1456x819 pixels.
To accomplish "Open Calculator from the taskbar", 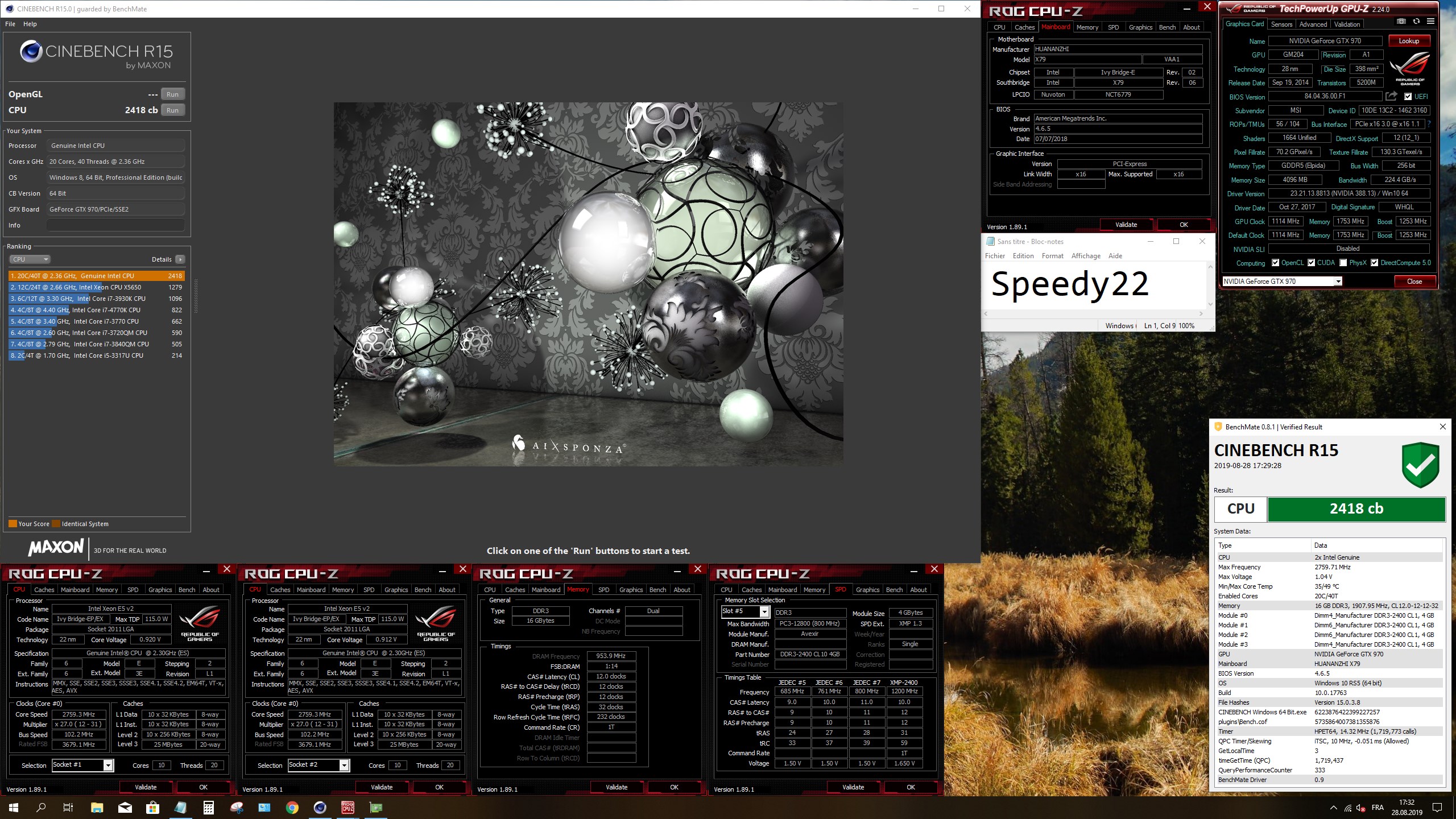I will (208, 808).
